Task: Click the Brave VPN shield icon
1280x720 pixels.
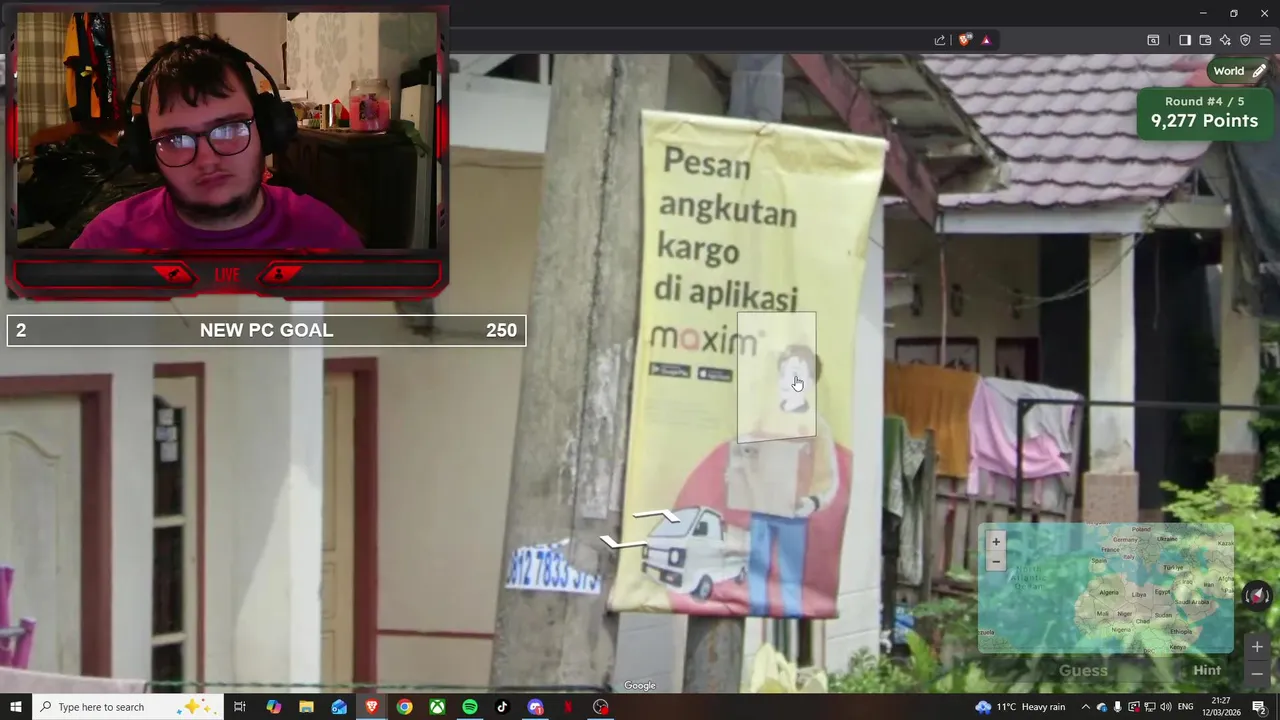Action: [x=1245, y=40]
